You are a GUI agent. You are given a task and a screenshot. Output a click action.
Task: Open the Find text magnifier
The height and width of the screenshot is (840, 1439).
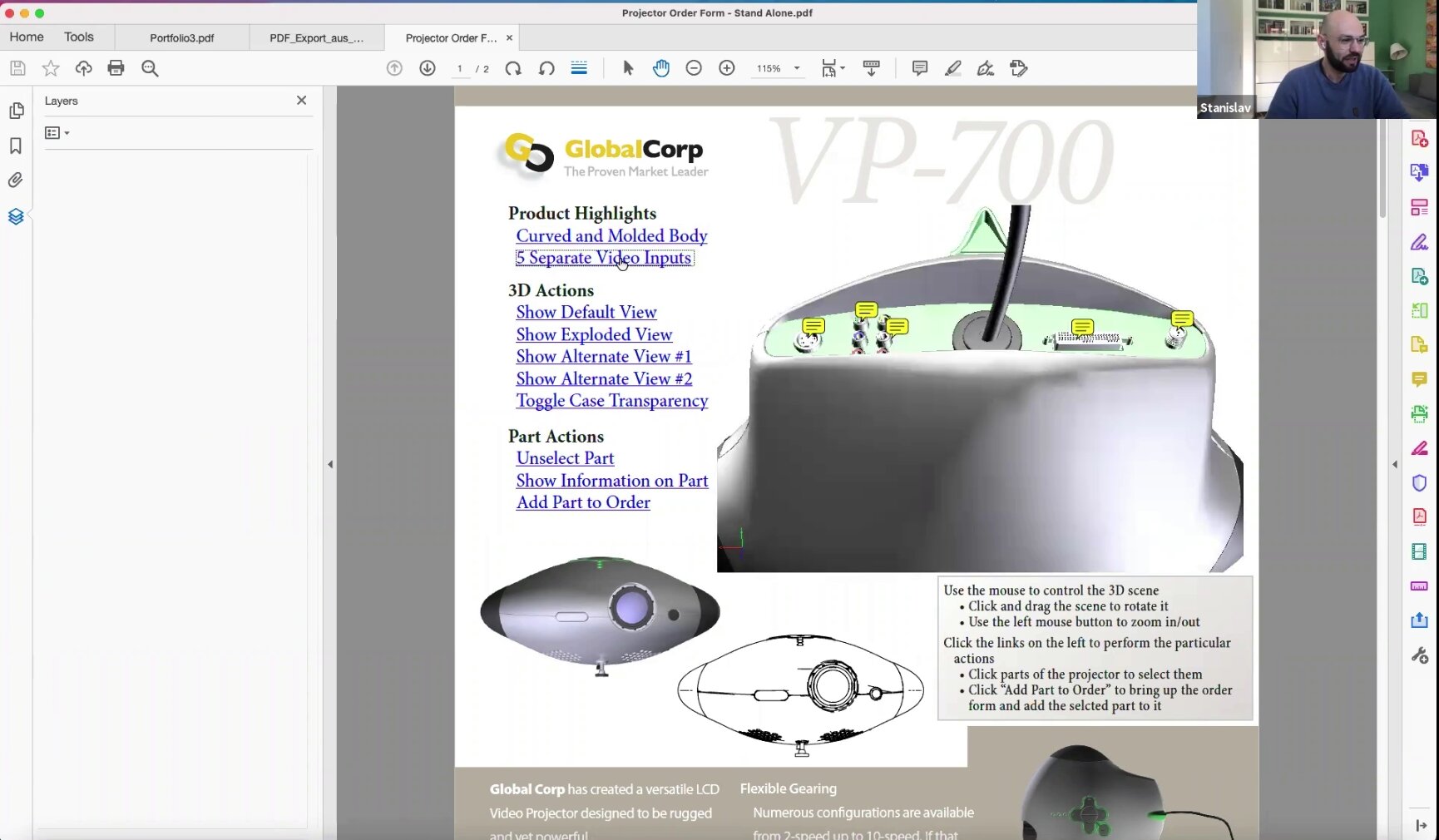[150, 68]
